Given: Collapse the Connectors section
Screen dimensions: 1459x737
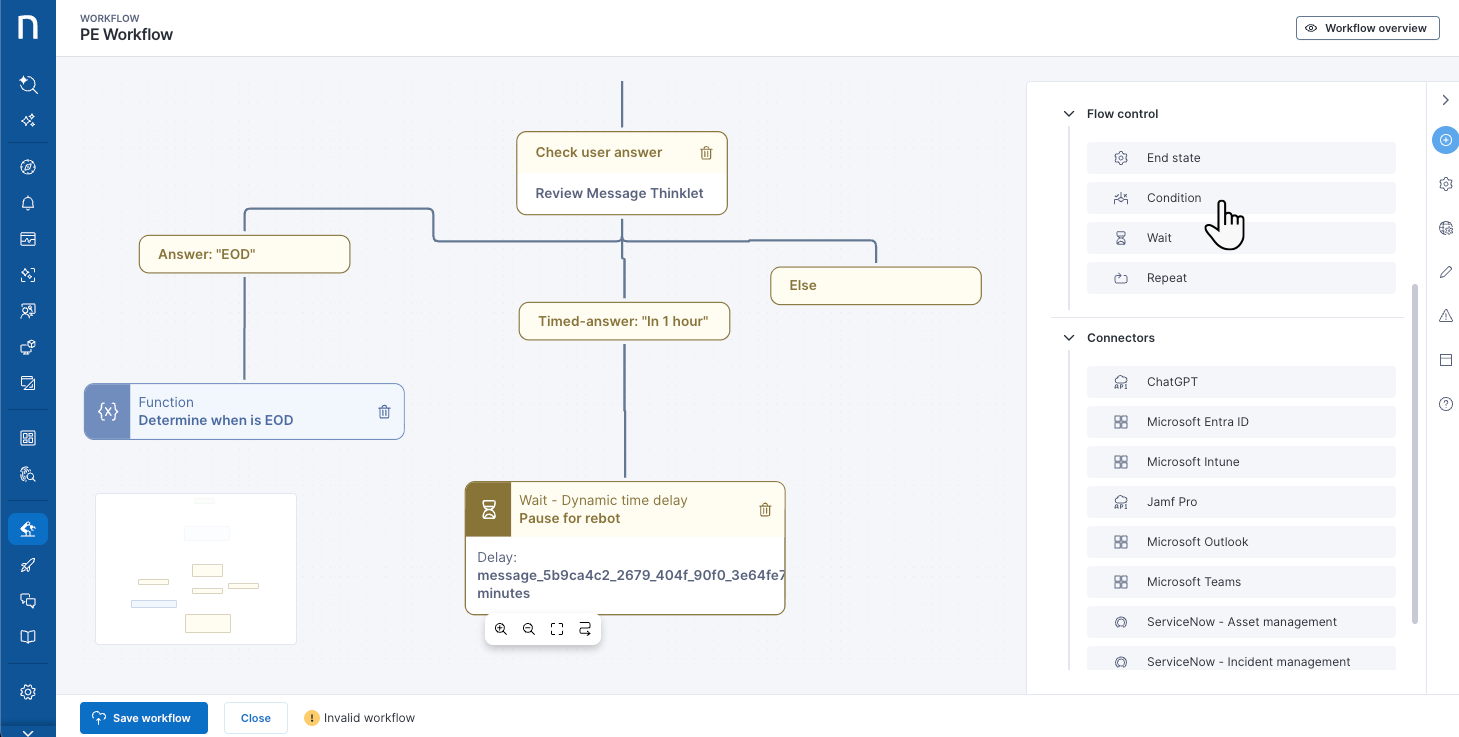Looking at the screenshot, I should pyautogui.click(x=1069, y=338).
